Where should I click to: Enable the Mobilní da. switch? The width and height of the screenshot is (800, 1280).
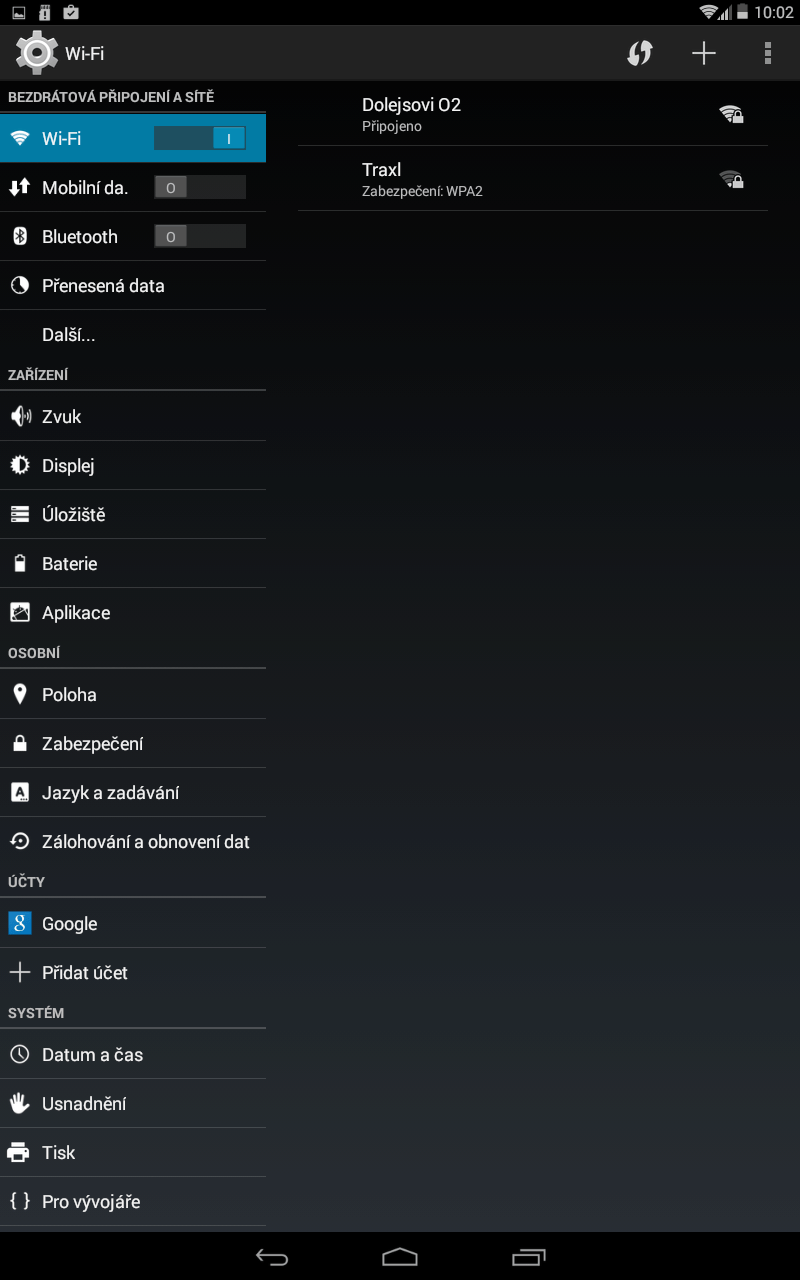200,187
